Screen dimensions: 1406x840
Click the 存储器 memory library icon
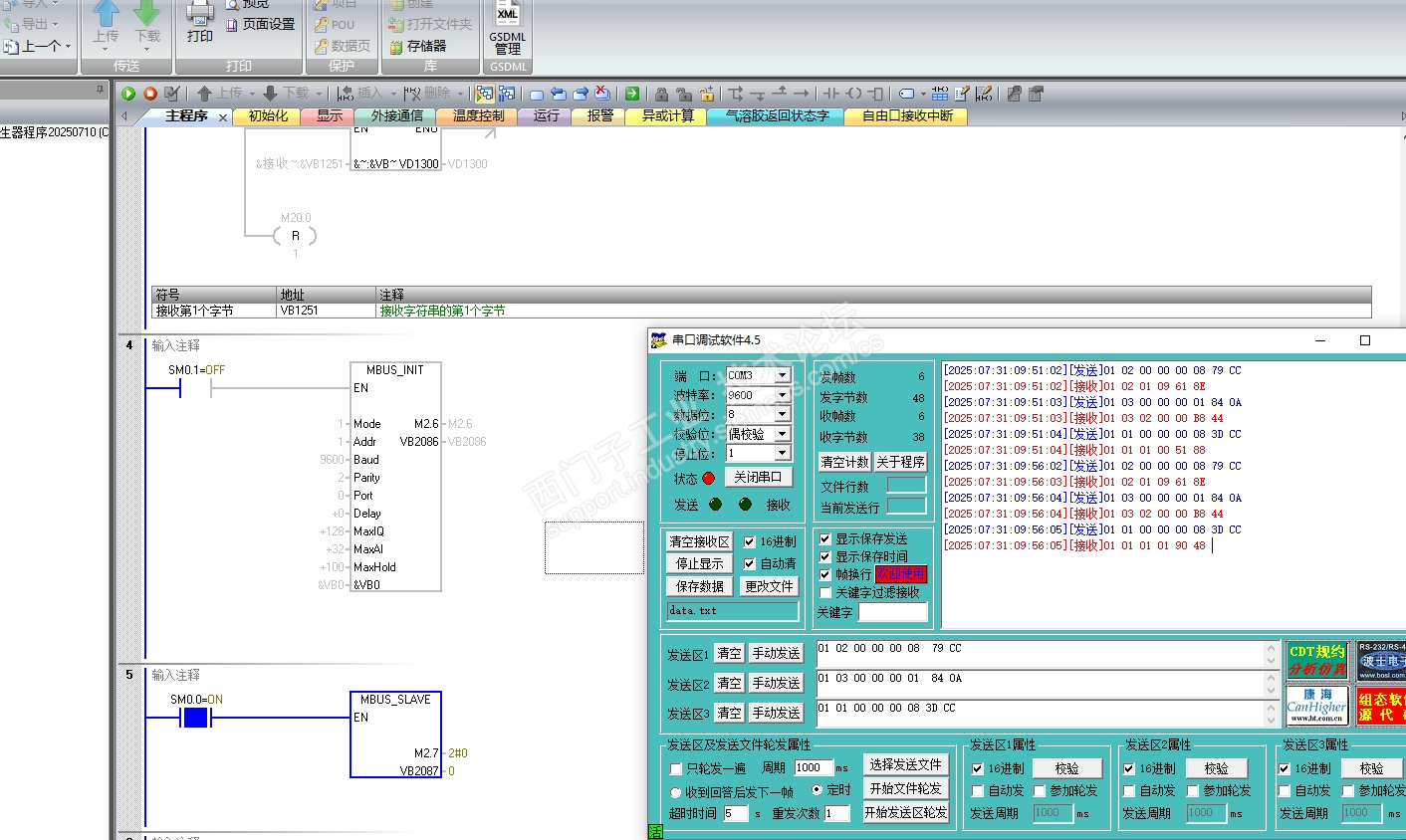(x=396, y=47)
